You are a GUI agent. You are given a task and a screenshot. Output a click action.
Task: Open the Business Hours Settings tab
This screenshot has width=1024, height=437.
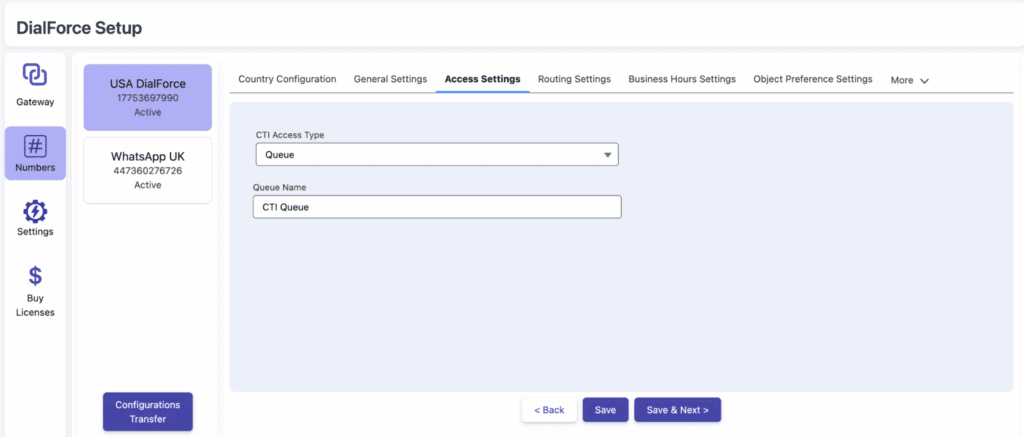tap(682, 79)
